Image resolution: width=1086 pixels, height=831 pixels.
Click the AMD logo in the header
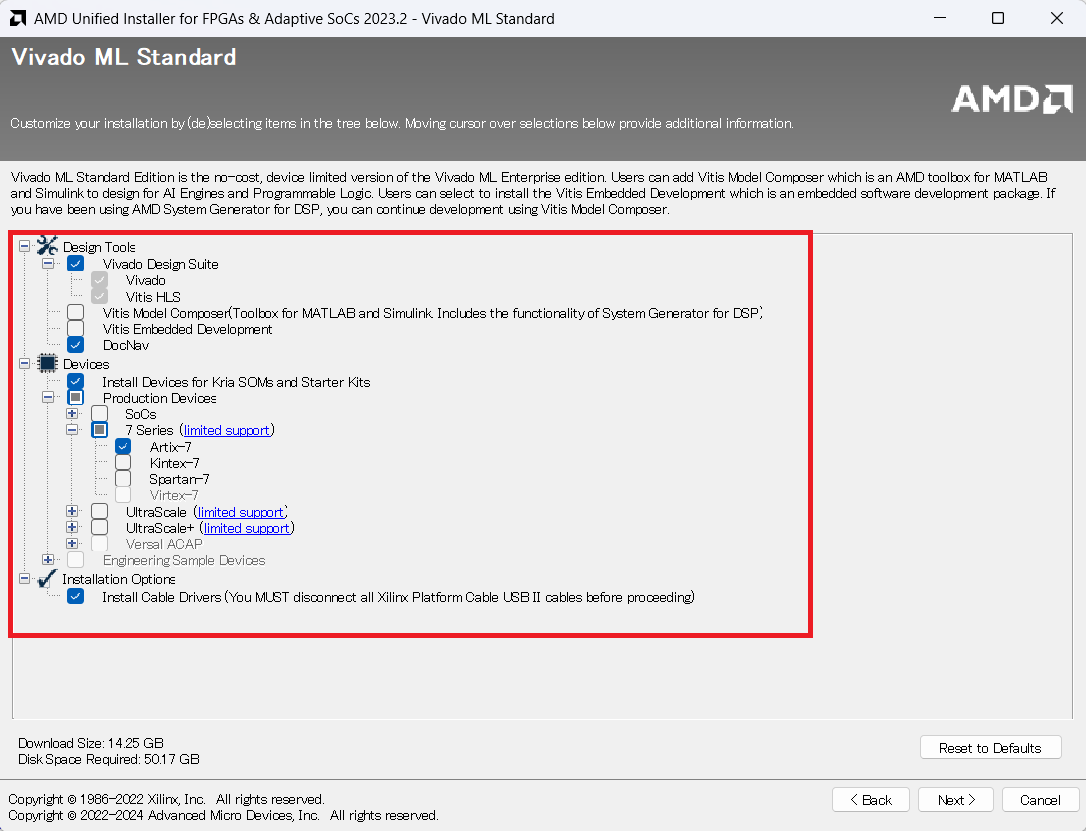point(1011,98)
